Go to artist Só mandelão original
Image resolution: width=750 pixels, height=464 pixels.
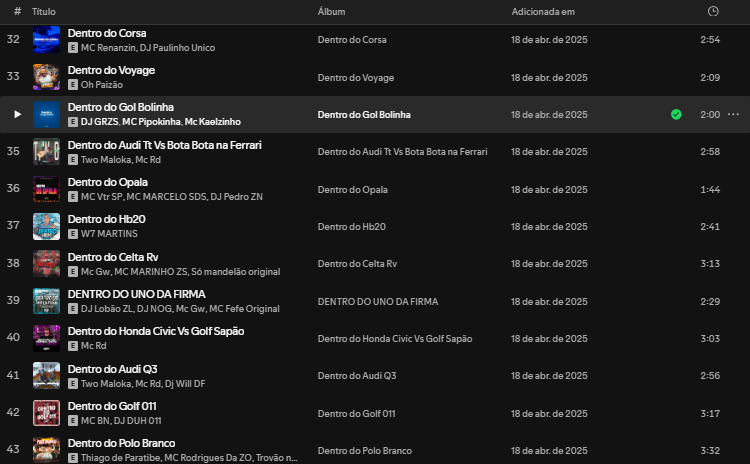pos(235,272)
